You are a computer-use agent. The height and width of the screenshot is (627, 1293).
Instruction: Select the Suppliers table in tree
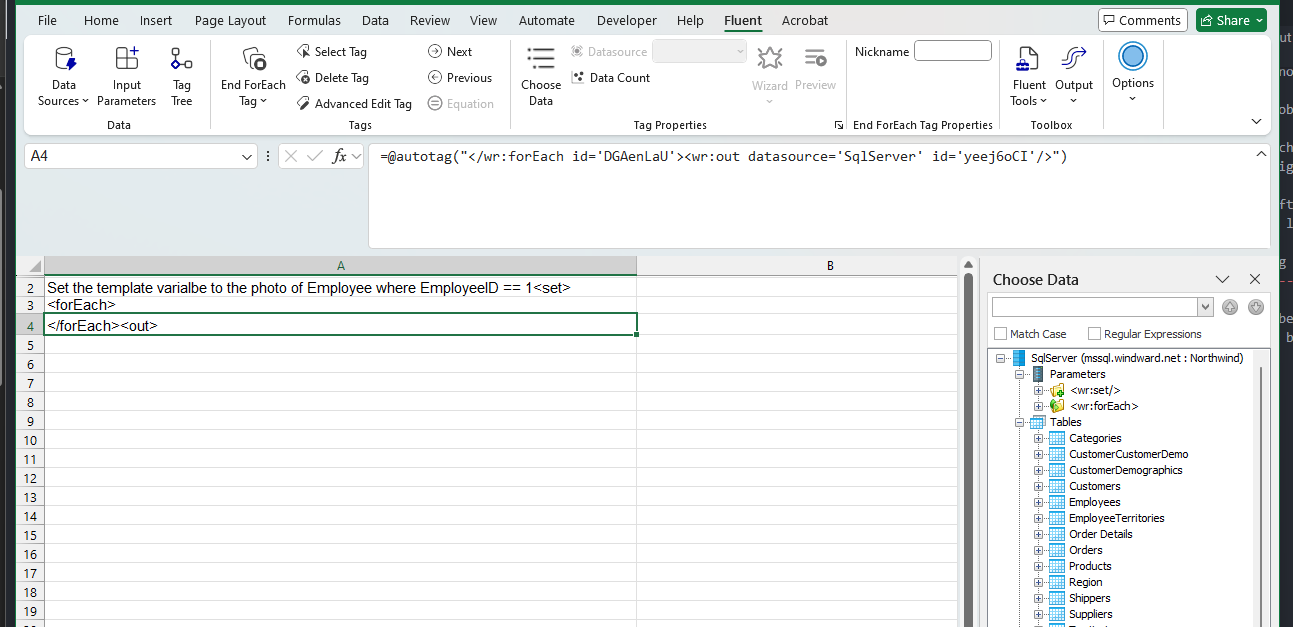[x=1090, y=614]
